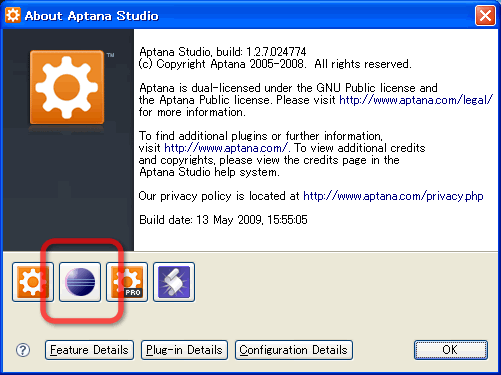Click the Aptana icon in title bar

pyautogui.click(x=13, y=15)
